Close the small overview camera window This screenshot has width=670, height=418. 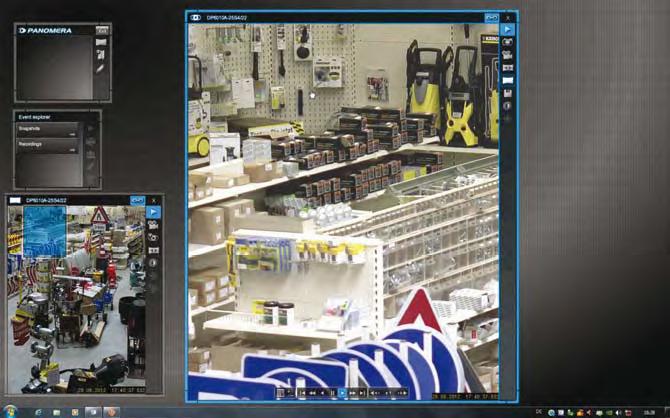point(154,200)
